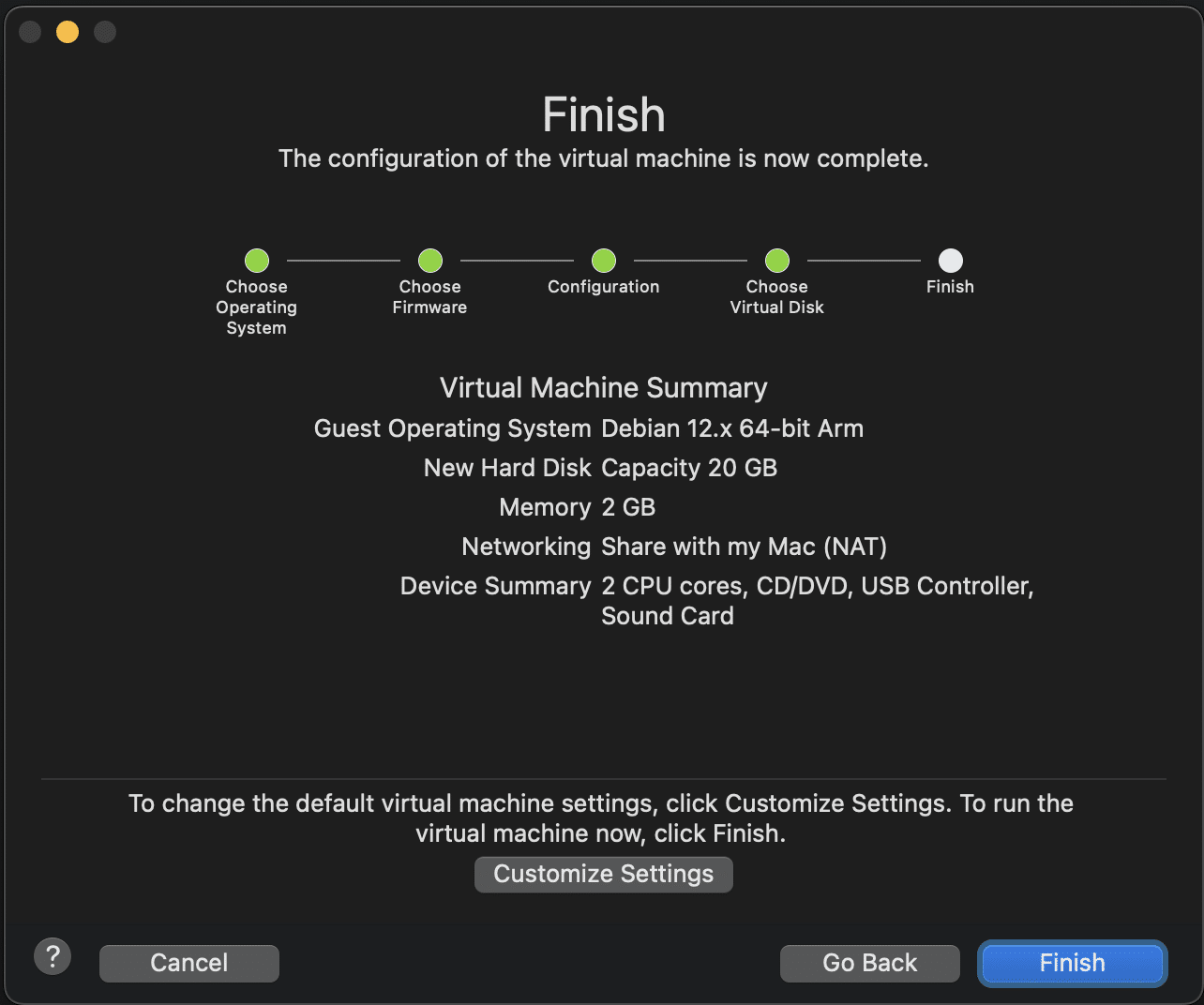This screenshot has width=1204, height=1005.
Task: Click the green Choose Virtual Disk step dot
Action: (776, 261)
